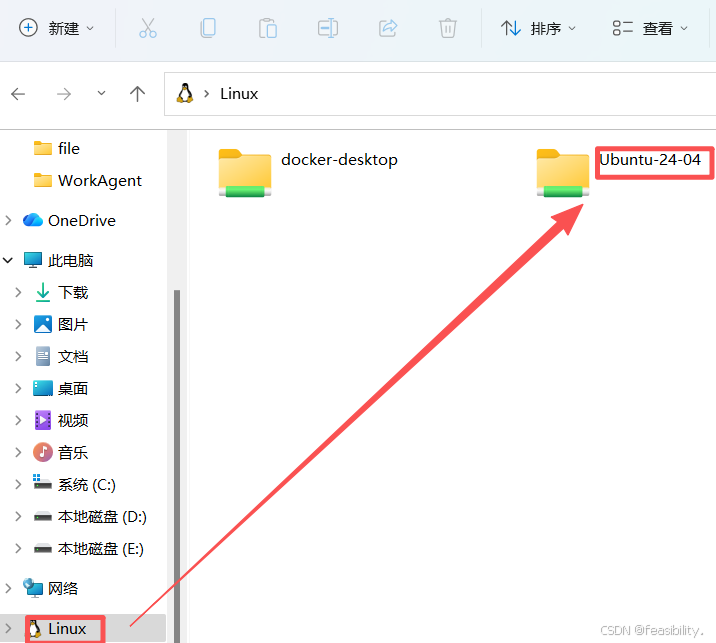
Task: Expand the 下载 tree node
Action: click(x=18, y=292)
